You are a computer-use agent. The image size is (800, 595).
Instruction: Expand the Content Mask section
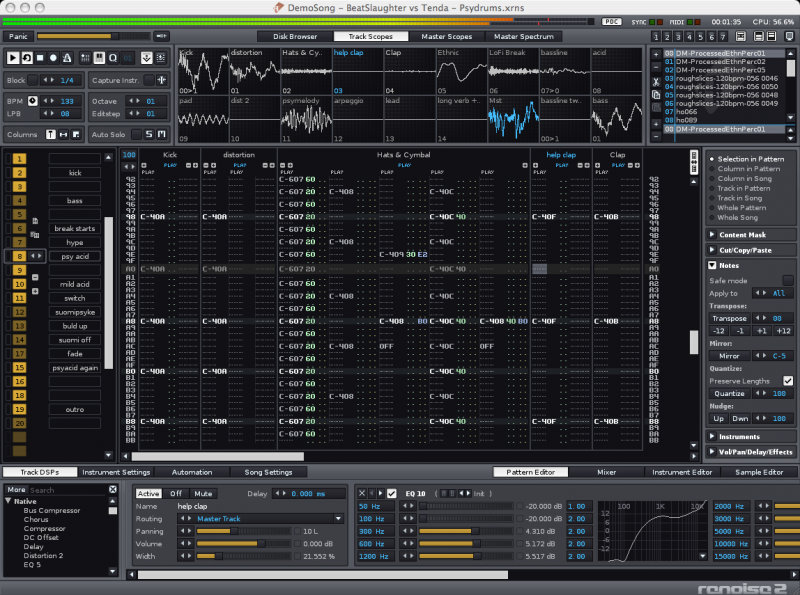click(712, 235)
